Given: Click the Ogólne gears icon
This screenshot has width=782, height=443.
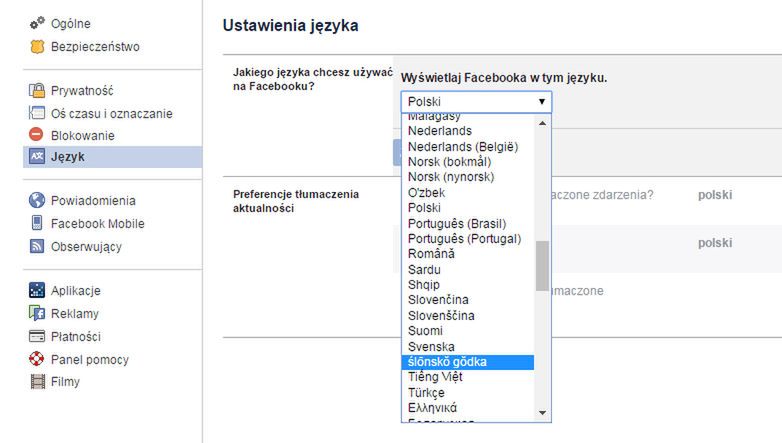Looking at the screenshot, I should (x=37, y=23).
